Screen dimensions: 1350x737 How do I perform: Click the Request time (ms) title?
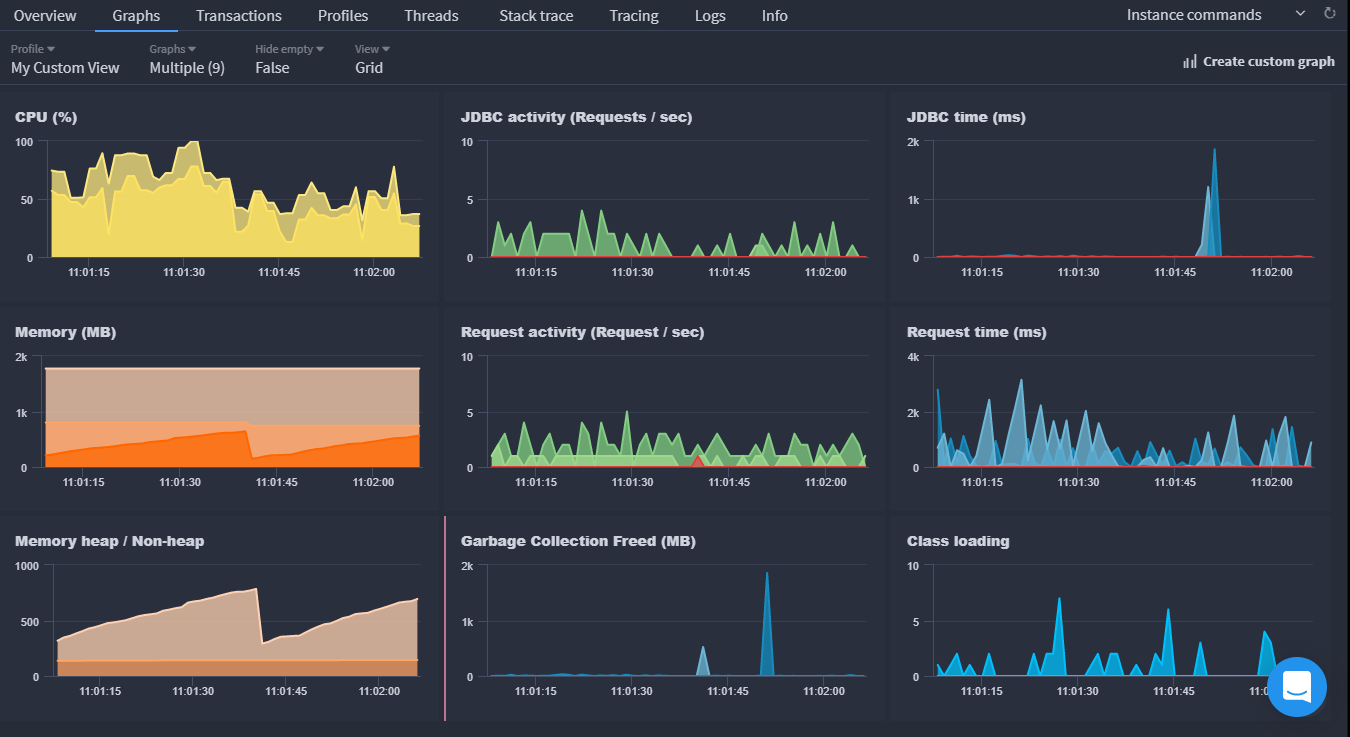tap(977, 332)
